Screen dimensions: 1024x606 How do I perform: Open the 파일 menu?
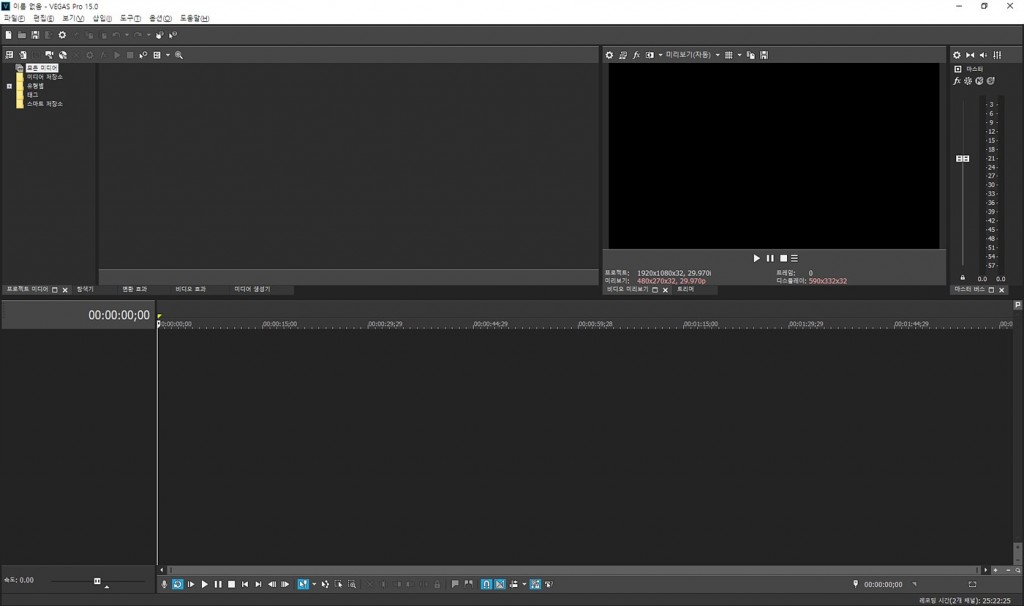12,19
